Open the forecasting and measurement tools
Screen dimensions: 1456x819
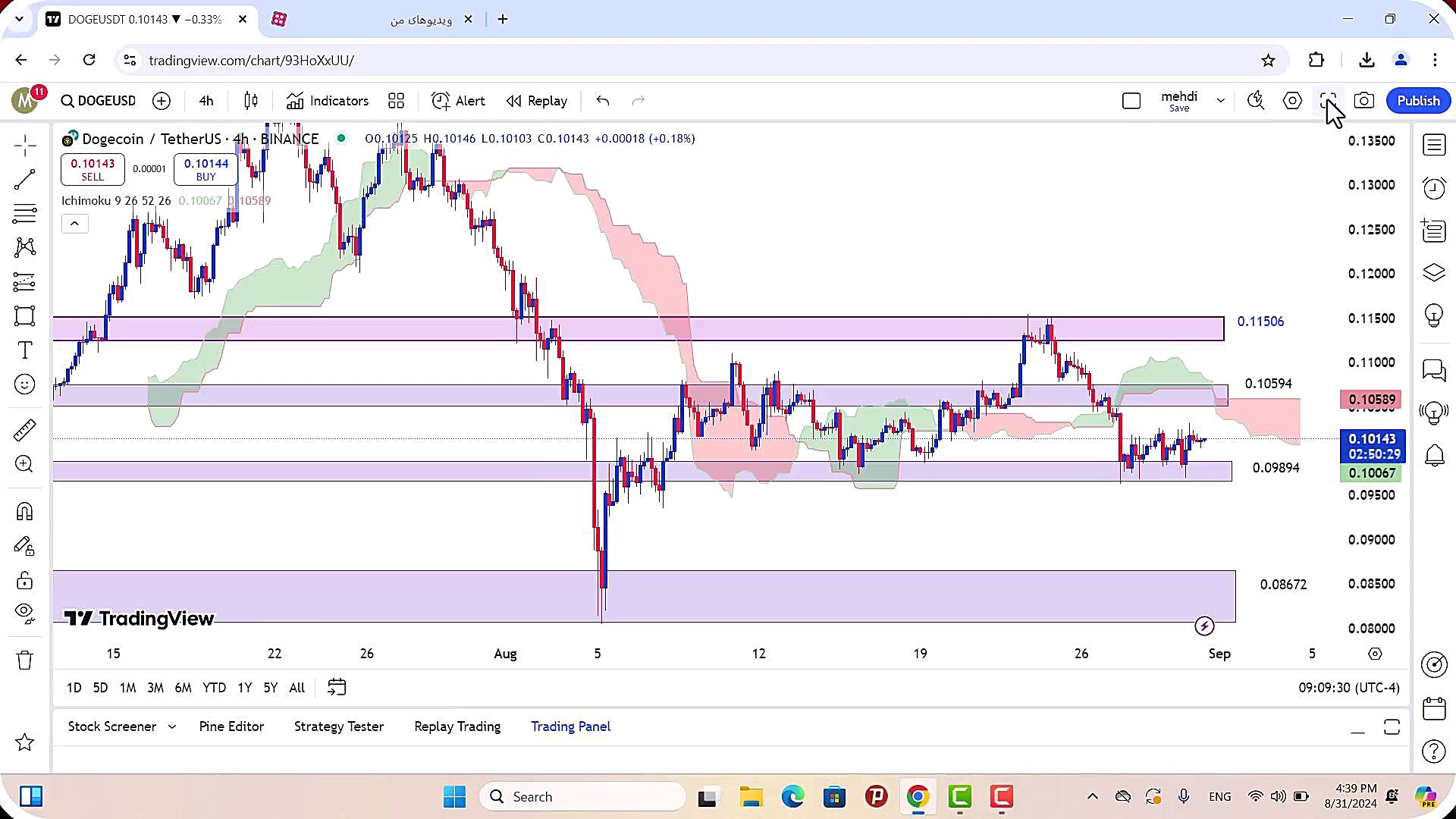24,282
